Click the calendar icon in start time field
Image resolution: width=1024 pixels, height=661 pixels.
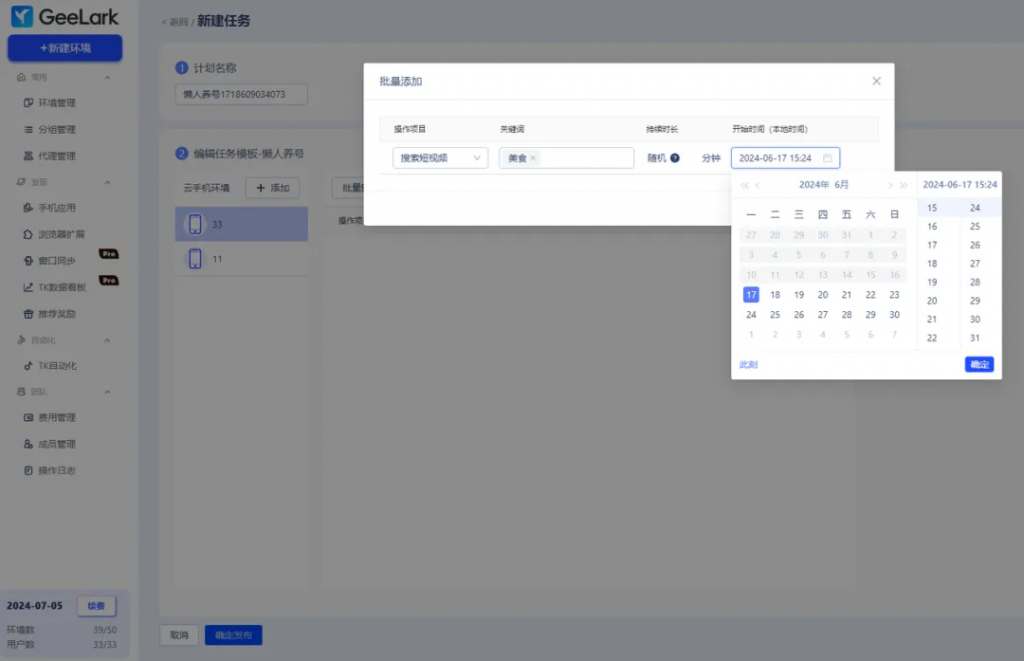[x=827, y=158]
